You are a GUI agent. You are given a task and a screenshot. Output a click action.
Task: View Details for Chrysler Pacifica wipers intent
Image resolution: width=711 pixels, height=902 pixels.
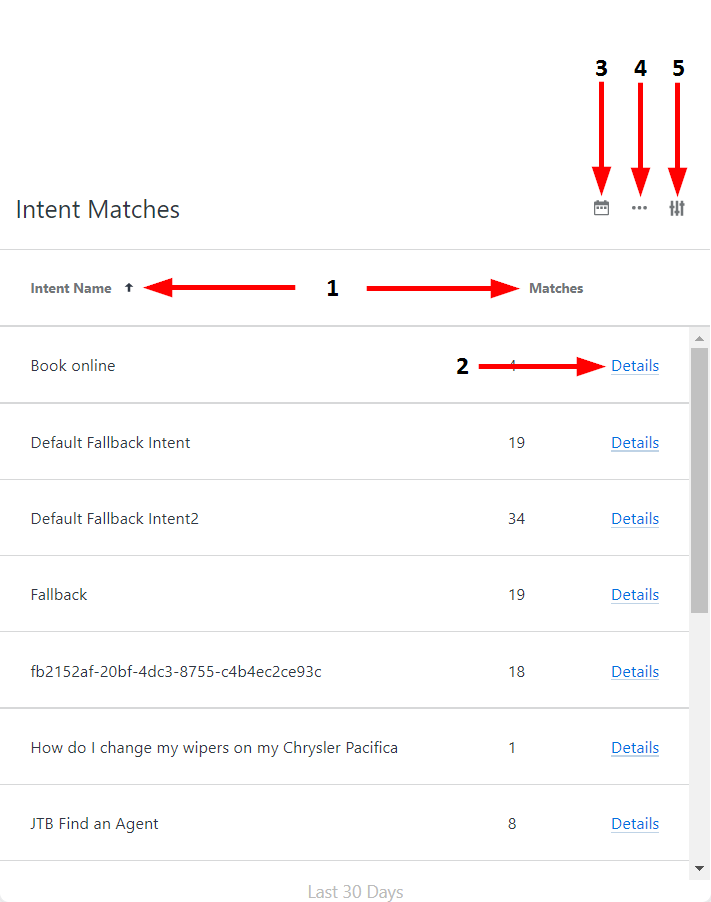coord(635,748)
